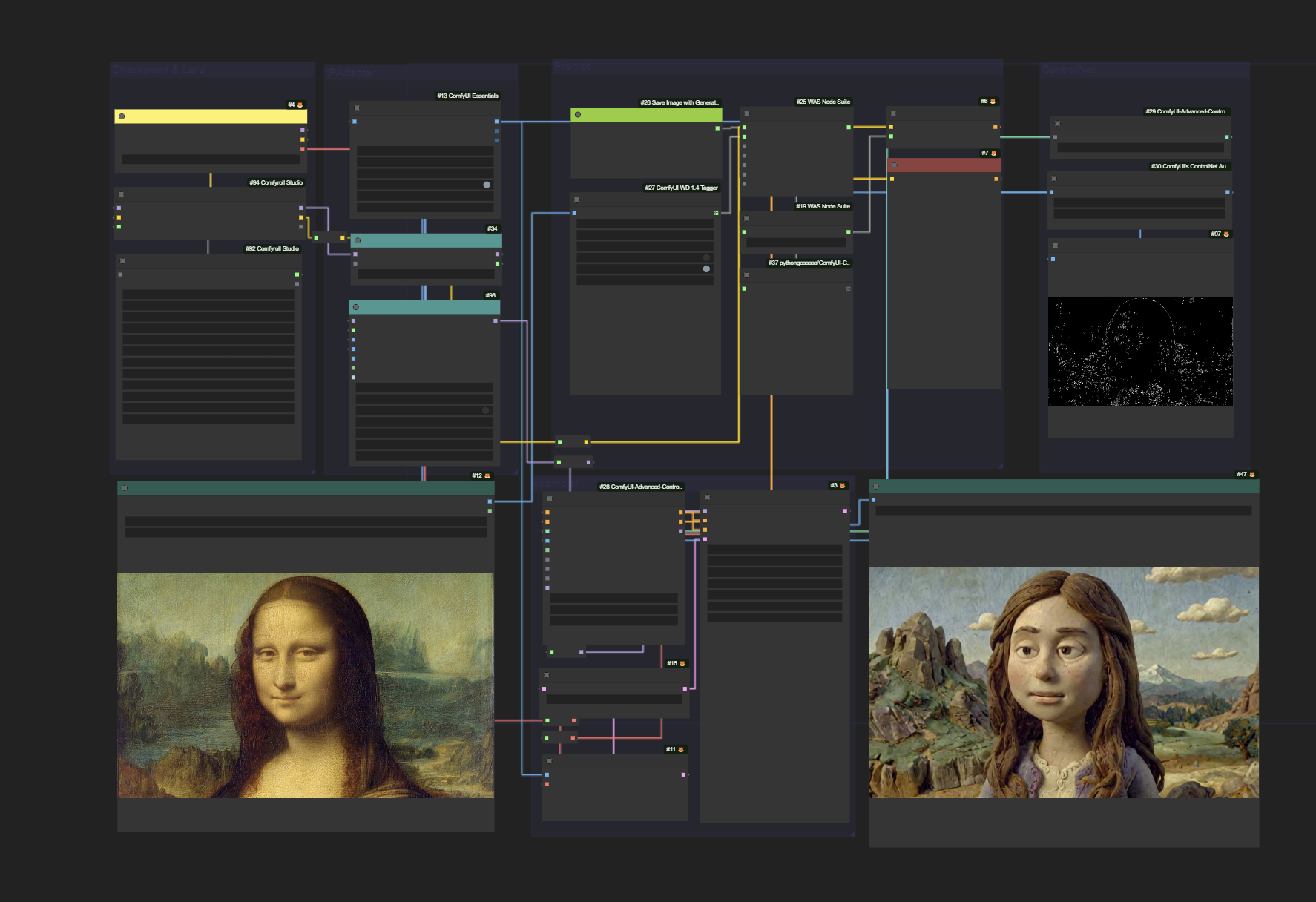
Task: Click the green output port on node #92
Action: pyautogui.click(x=297, y=274)
